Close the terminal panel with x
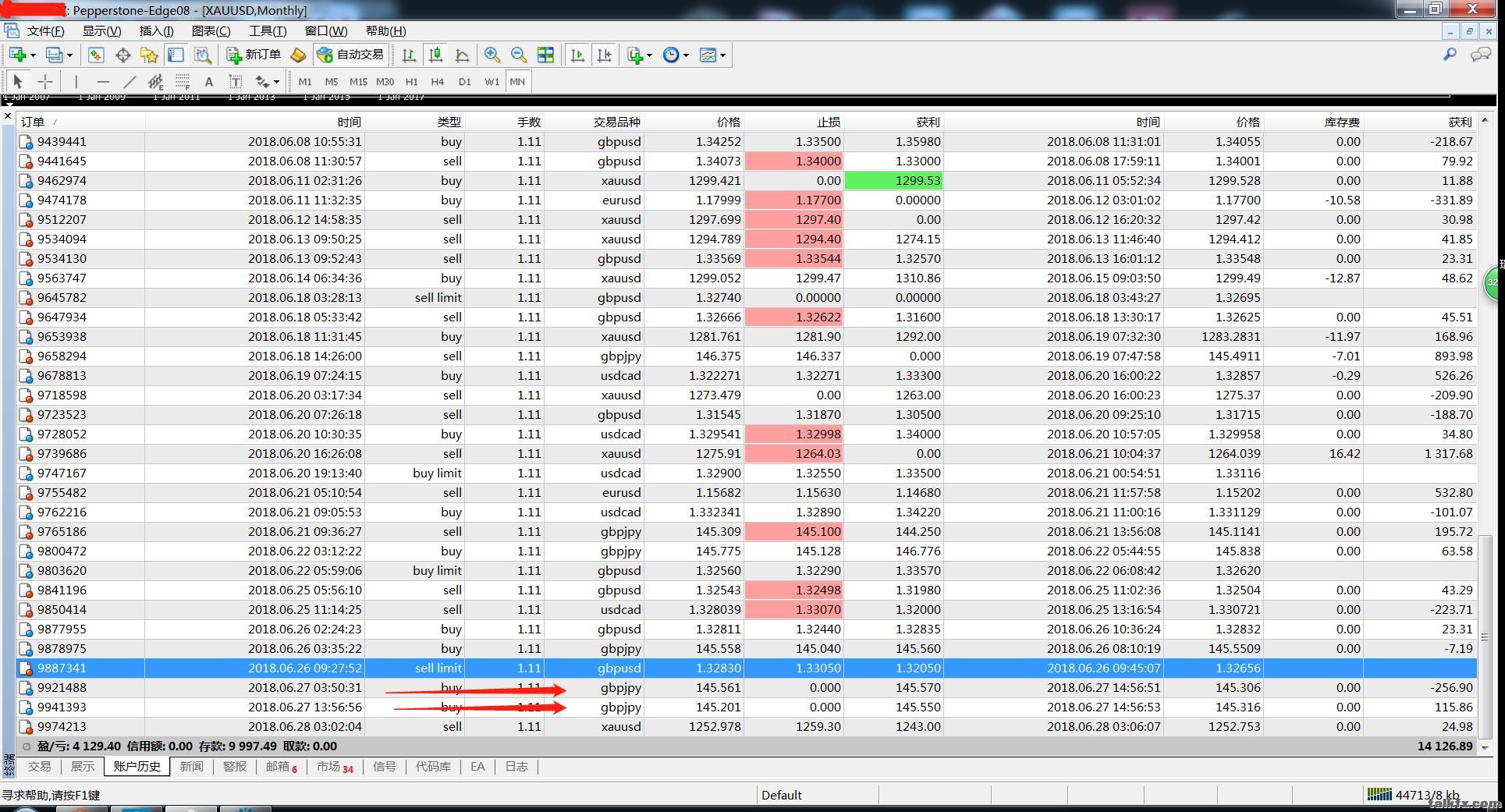Screen dimensions: 1505x812 (9, 116)
